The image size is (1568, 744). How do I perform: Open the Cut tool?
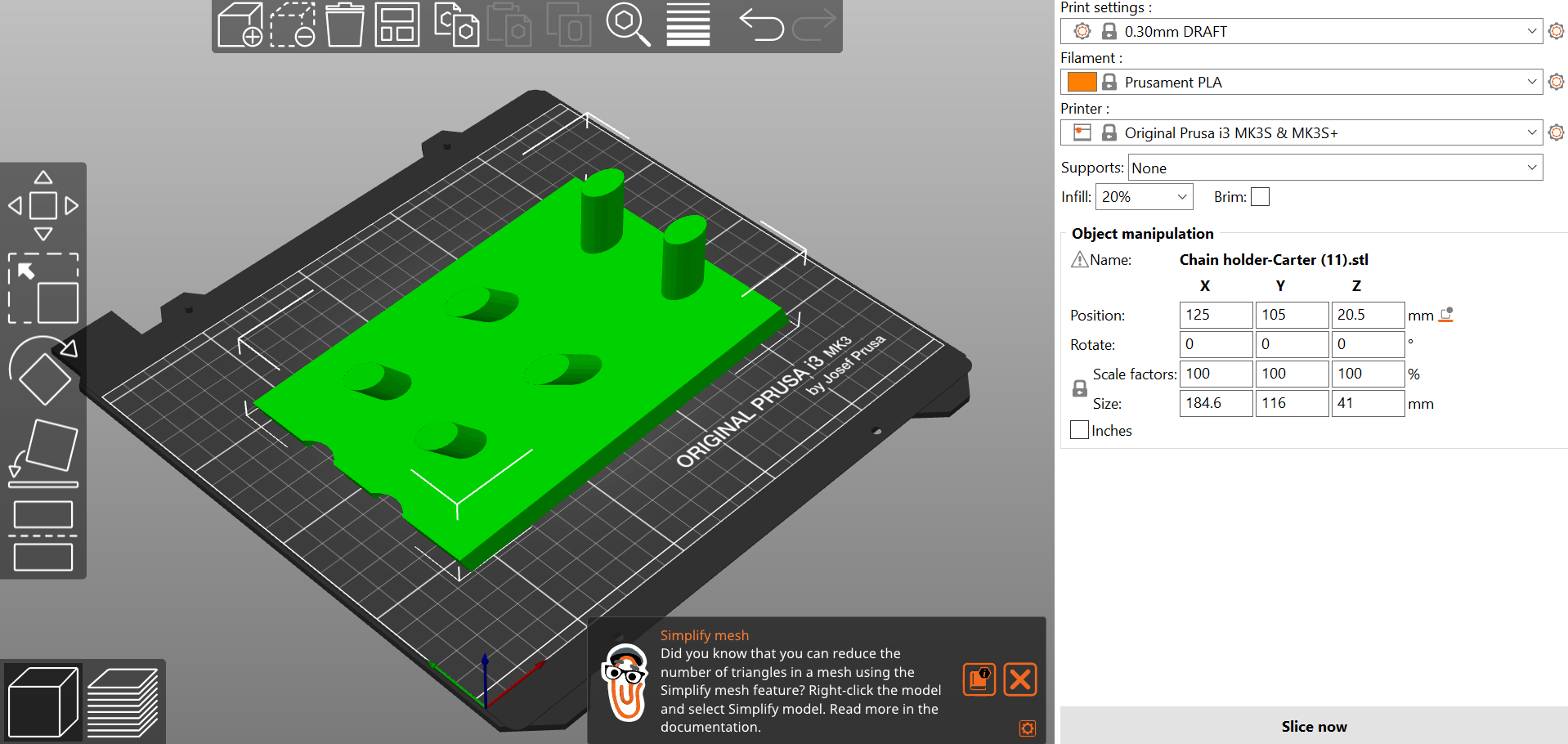click(43, 536)
